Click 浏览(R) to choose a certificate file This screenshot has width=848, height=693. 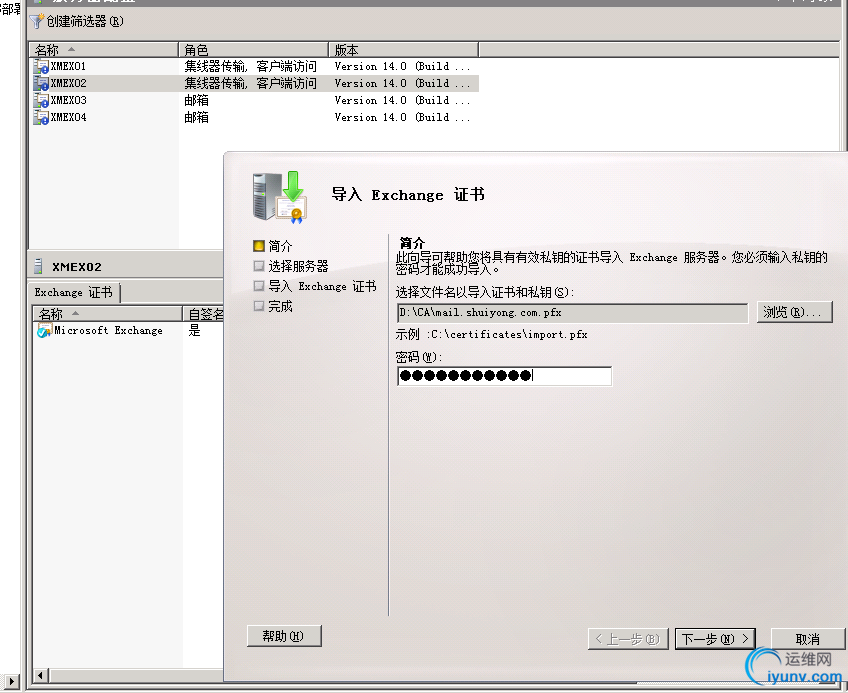point(794,312)
